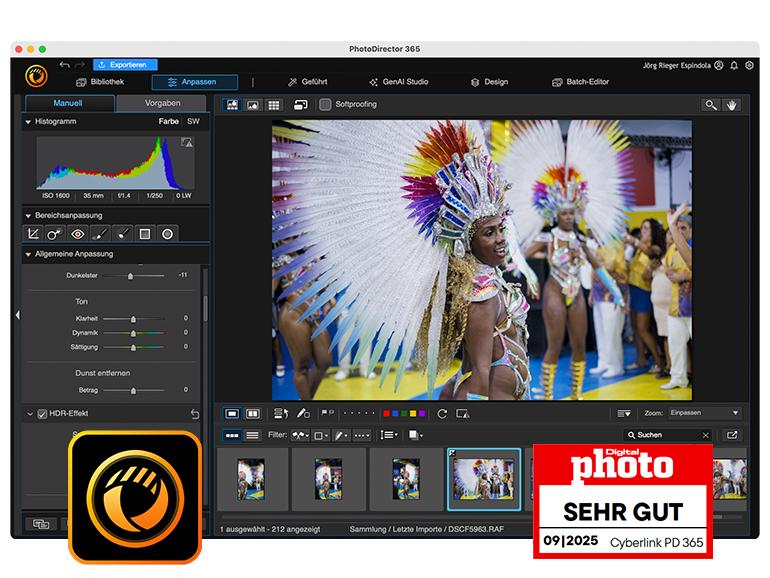Switch to the Vorgaben tab
This screenshot has width=770, height=578.
click(162, 103)
